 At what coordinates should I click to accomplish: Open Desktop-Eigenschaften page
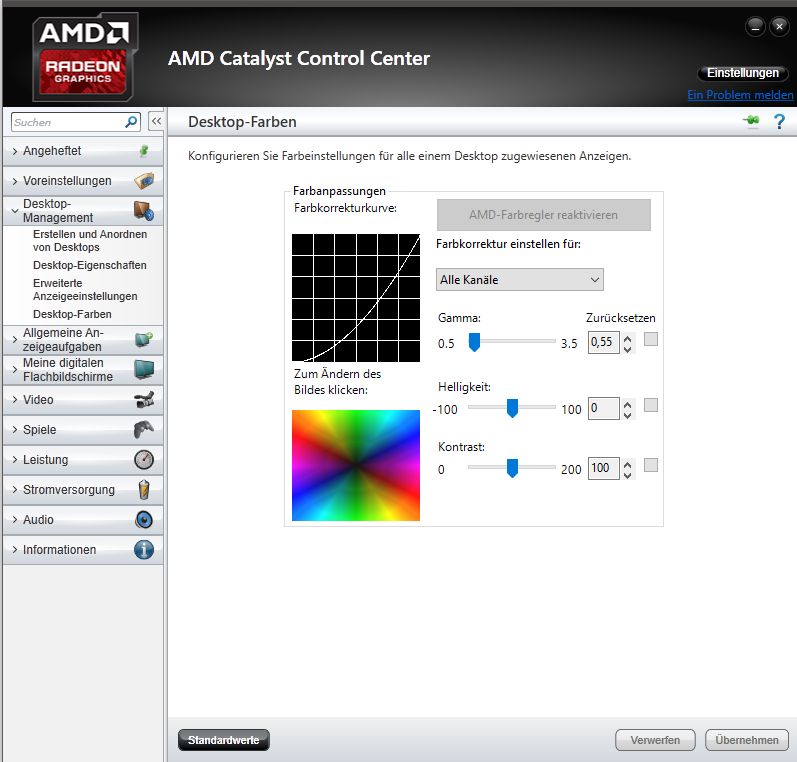(x=89, y=265)
